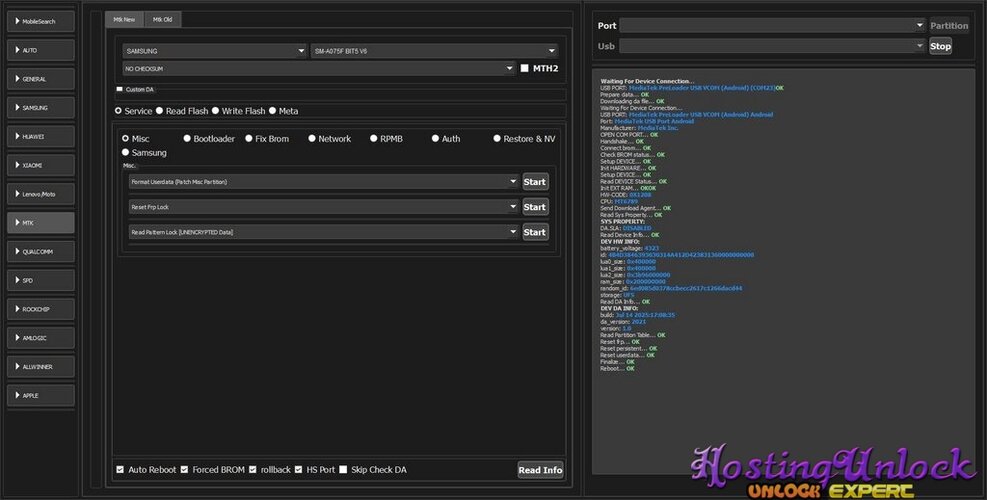
Task: Select the Fix Brom radio option
Action: [x=249, y=139]
